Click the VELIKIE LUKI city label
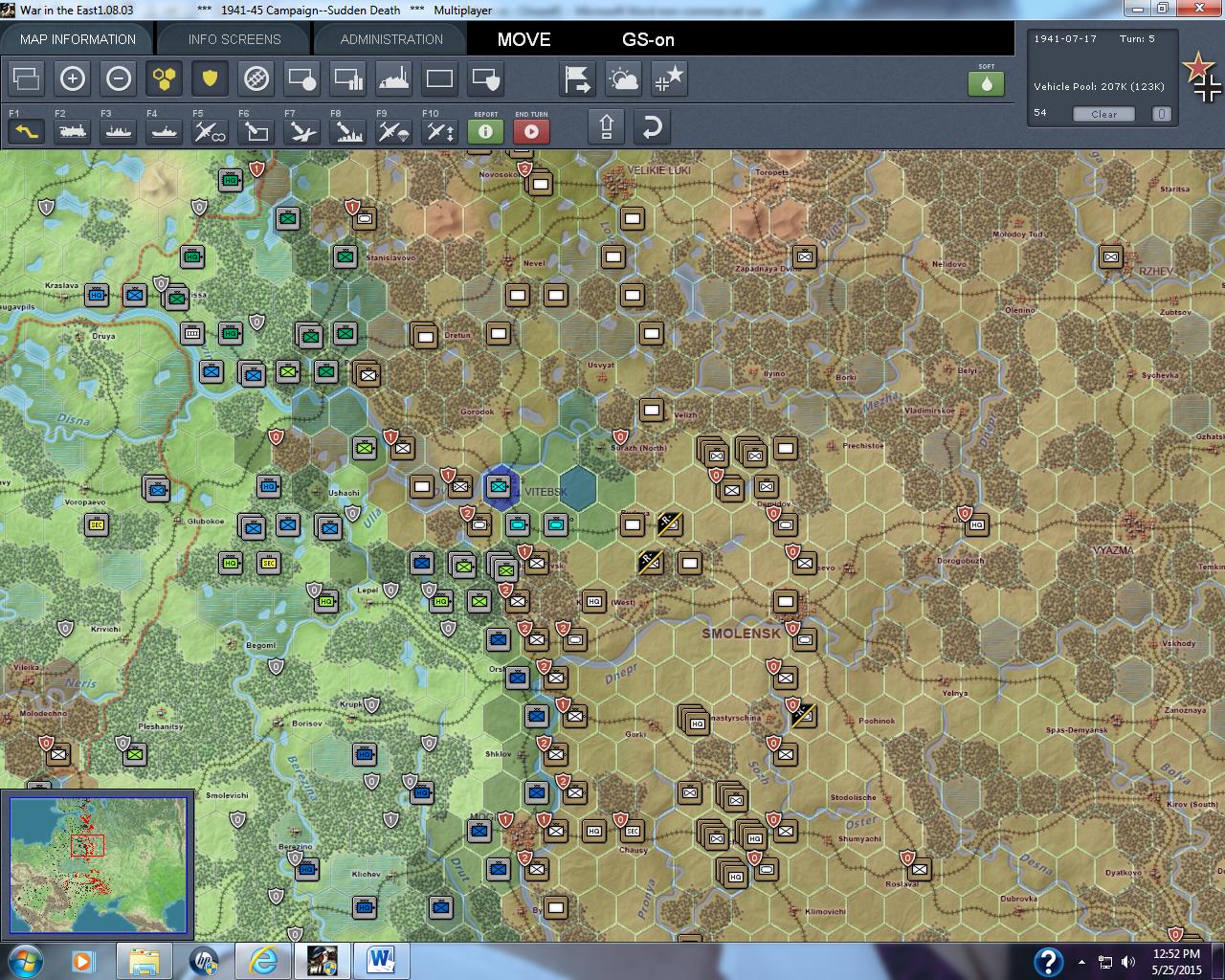 tap(659, 170)
